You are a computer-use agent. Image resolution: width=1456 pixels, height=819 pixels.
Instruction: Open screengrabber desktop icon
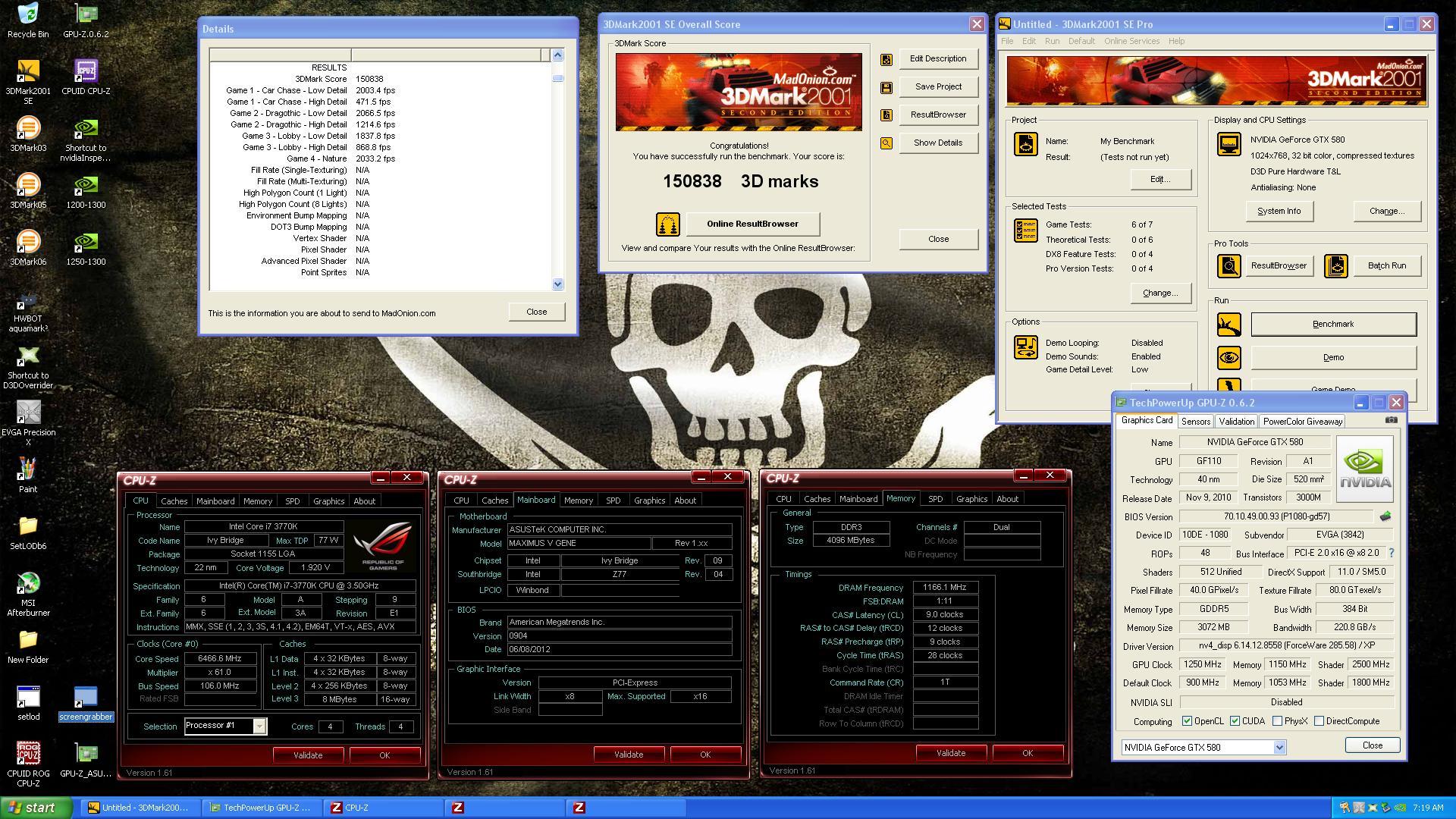(x=86, y=703)
